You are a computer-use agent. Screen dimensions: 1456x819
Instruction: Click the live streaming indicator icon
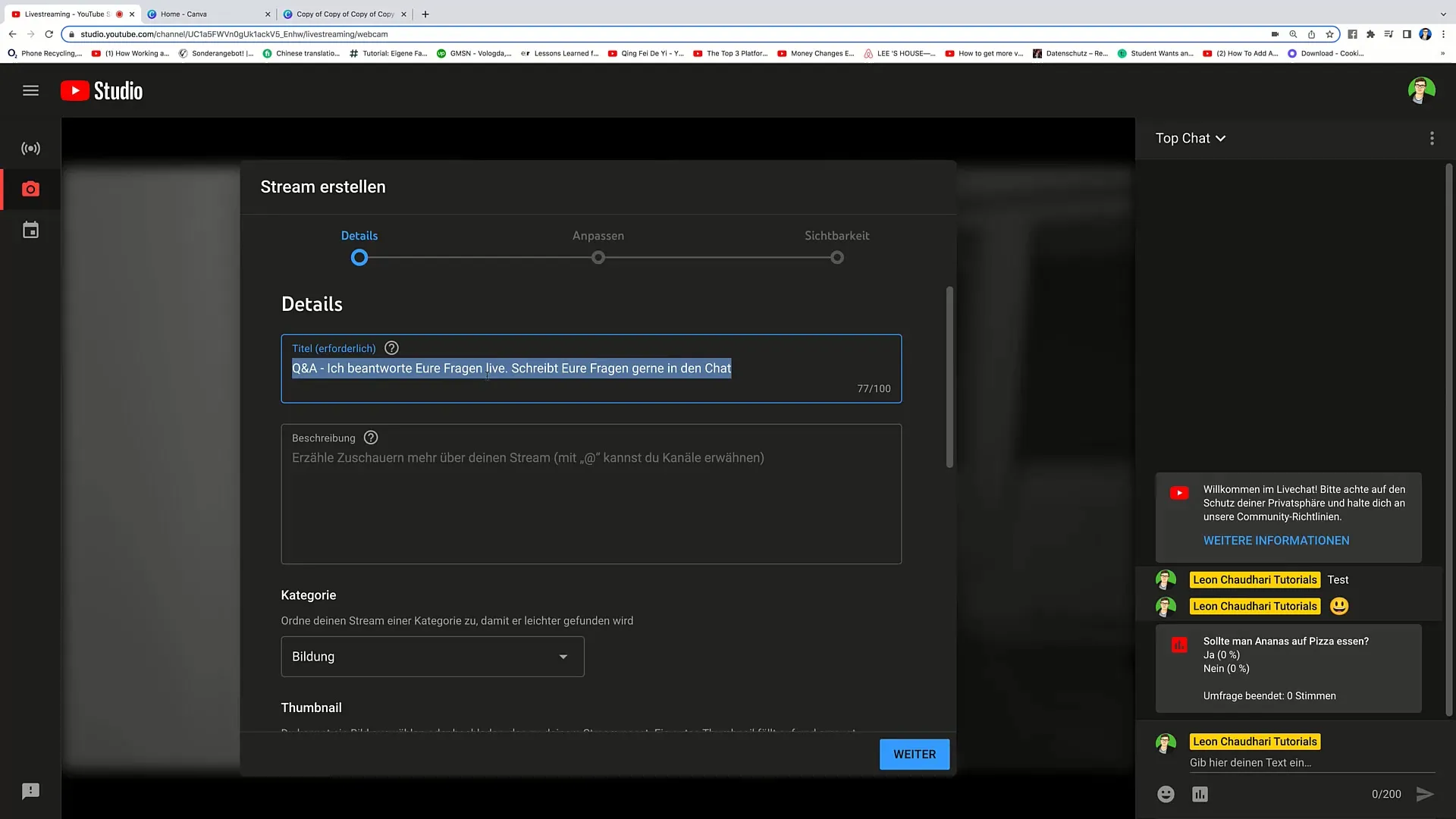(x=30, y=148)
